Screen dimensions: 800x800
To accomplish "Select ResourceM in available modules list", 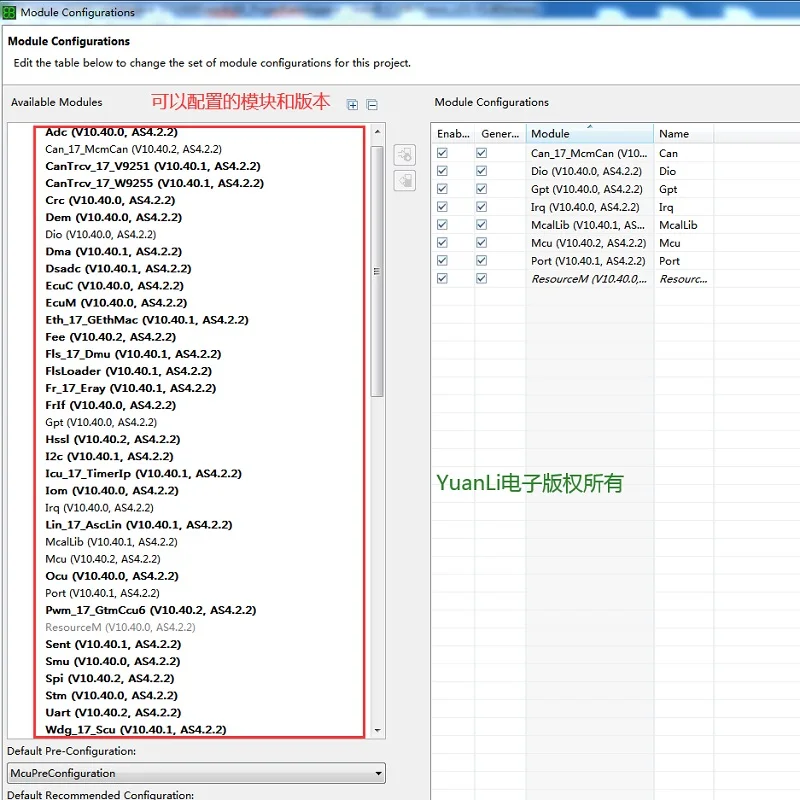I will coord(120,628).
